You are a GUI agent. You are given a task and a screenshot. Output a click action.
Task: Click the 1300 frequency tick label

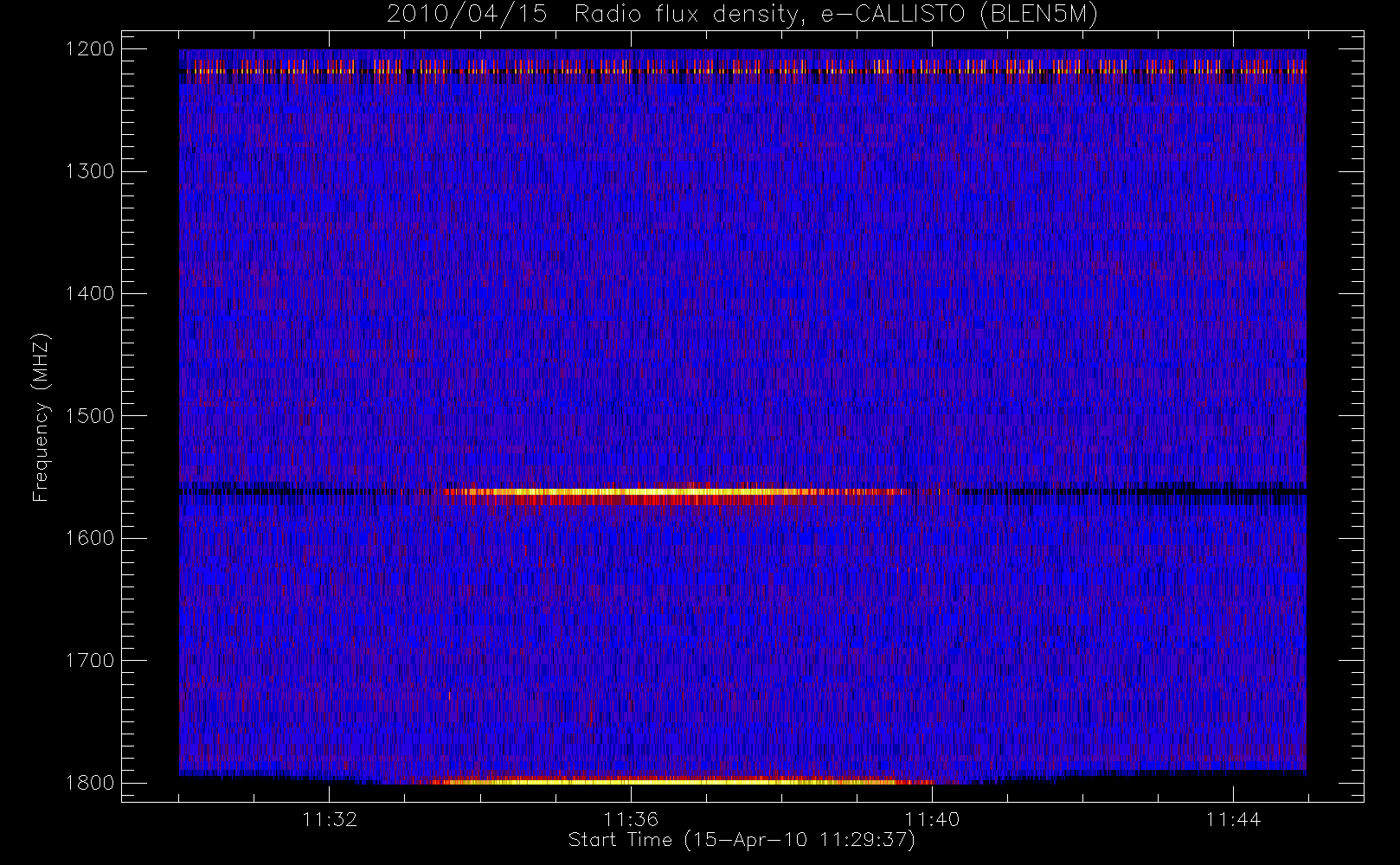90,171
